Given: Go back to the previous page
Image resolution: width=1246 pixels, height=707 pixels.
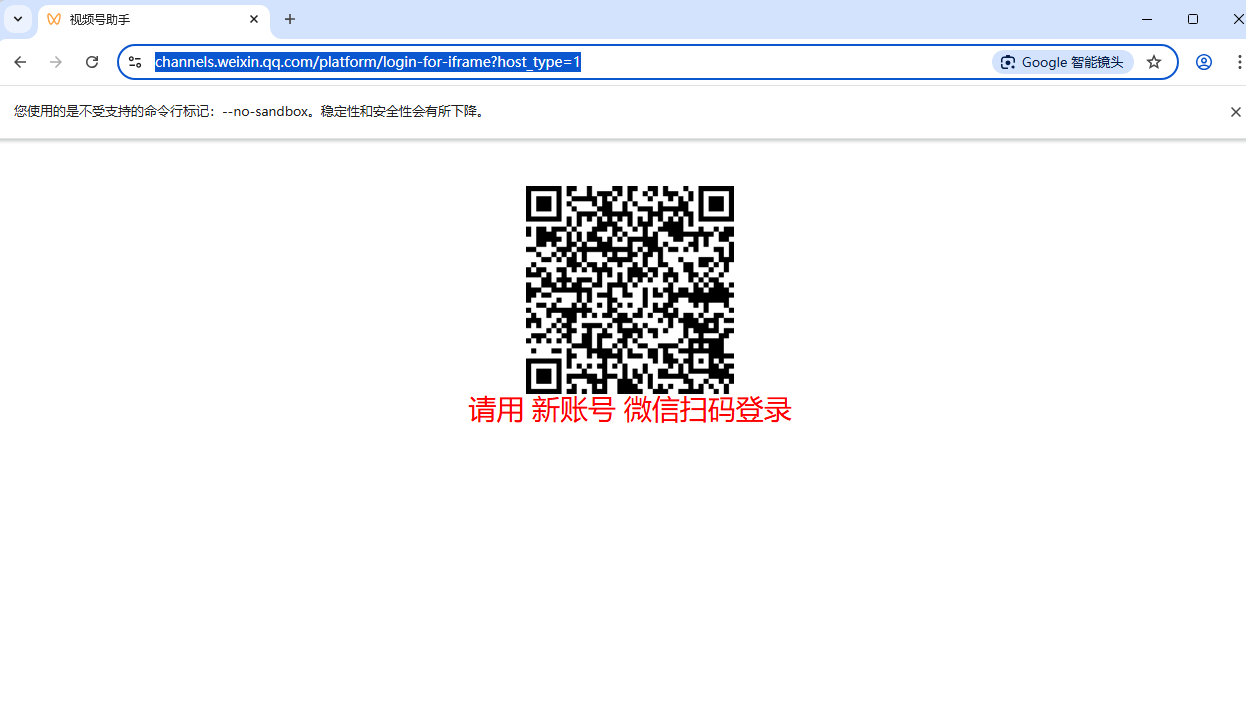Looking at the screenshot, I should point(20,62).
